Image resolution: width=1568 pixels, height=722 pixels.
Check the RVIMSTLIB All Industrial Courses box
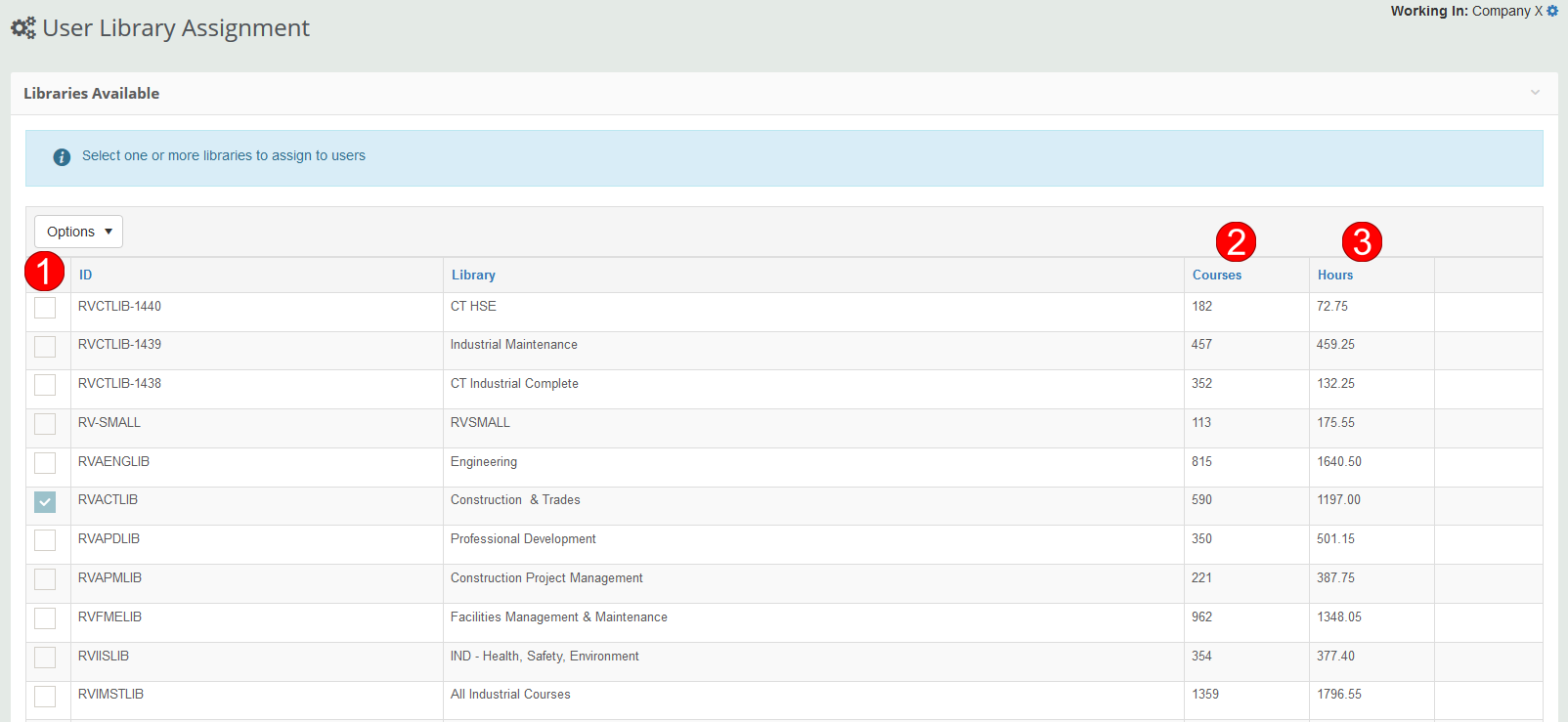[x=45, y=697]
